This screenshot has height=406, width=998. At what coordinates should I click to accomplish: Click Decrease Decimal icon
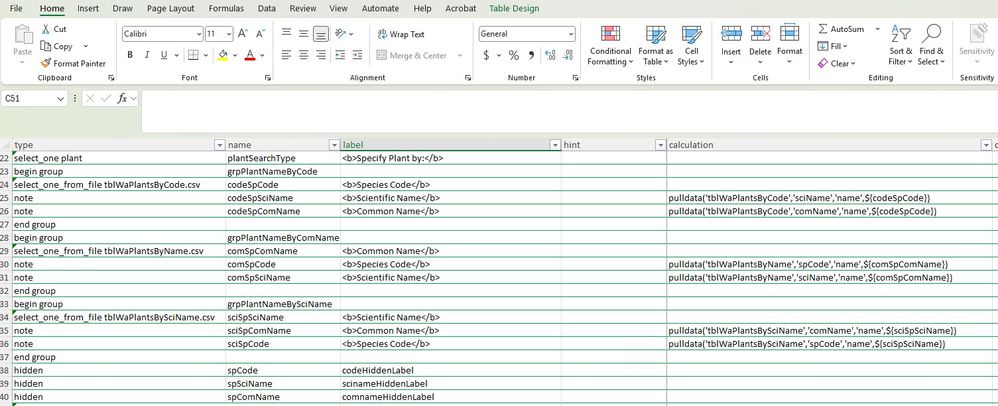[568, 55]
